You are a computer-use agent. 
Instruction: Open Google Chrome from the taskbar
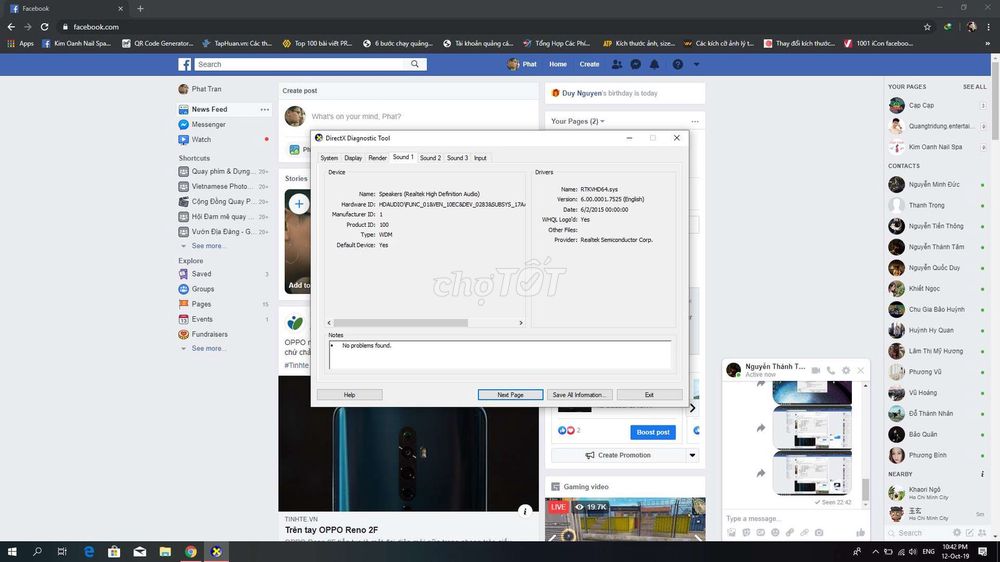click(x=191, y=552)
